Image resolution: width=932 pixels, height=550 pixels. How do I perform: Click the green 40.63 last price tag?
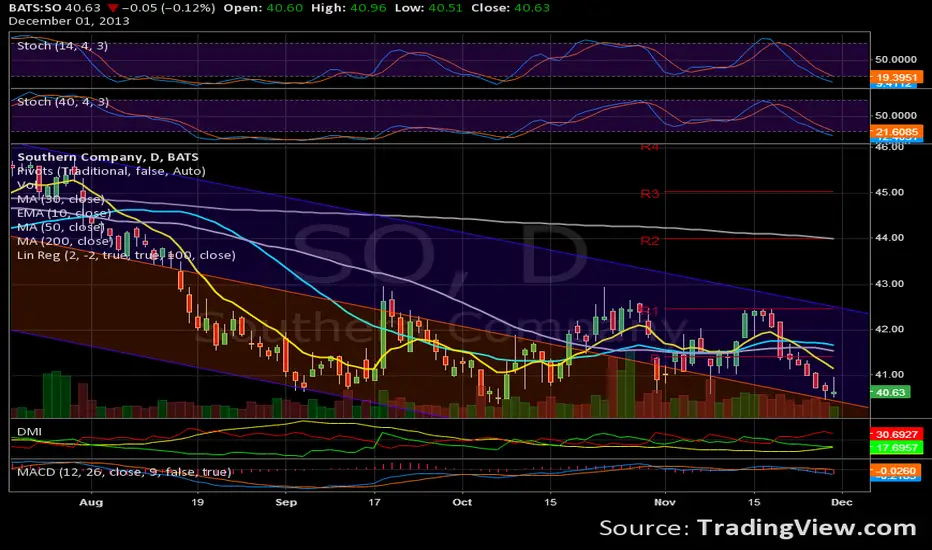tap(890, 392)
